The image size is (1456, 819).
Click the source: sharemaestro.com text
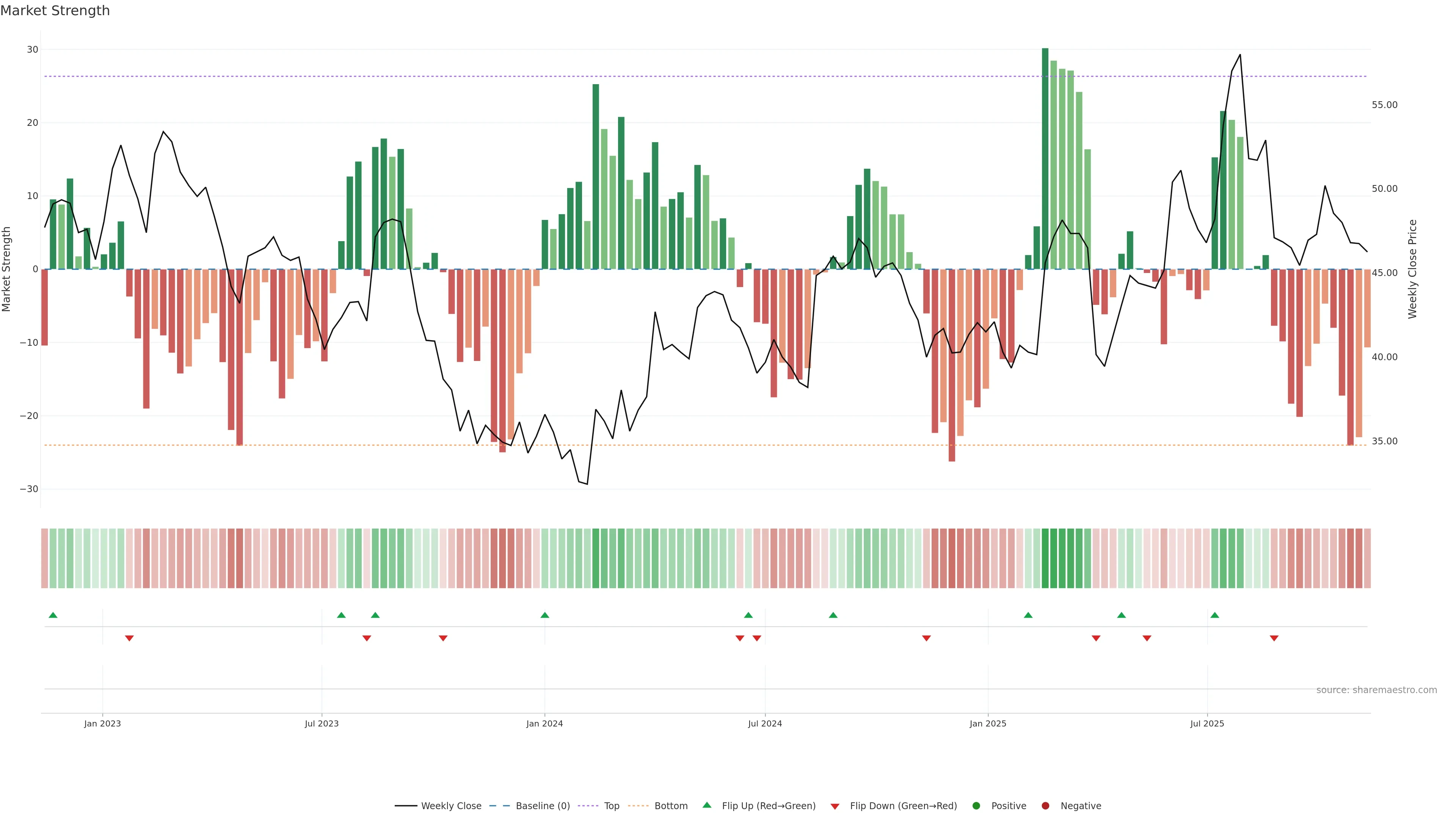(1376, 690)
